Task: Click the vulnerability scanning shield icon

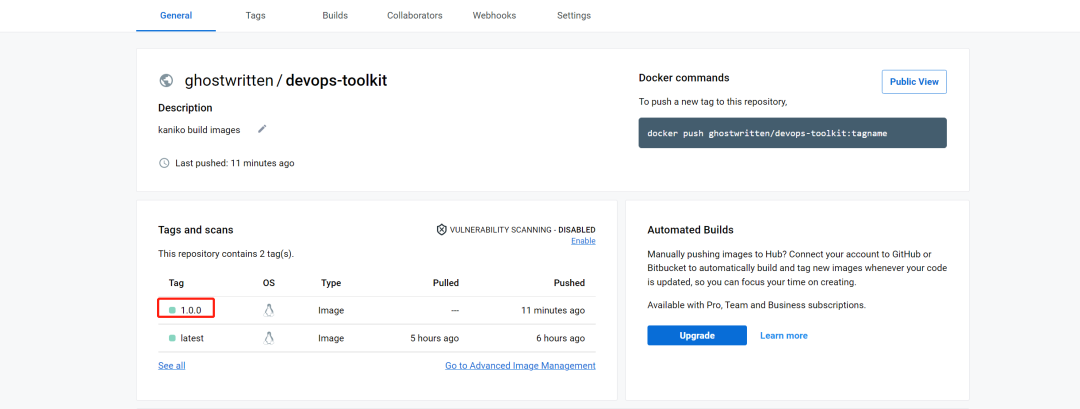Action: coord(441,230)
